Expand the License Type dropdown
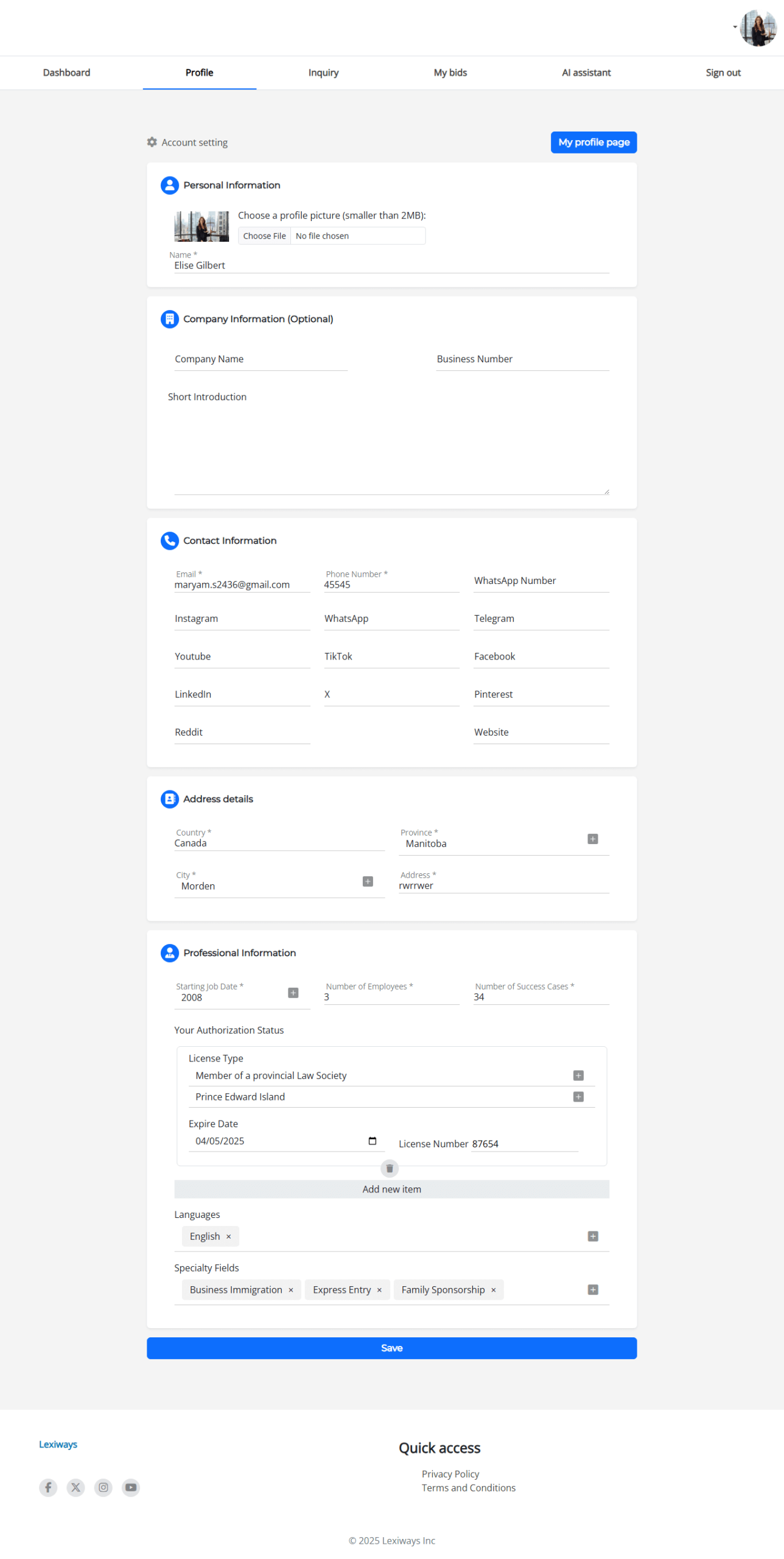 pos(578,1075)
